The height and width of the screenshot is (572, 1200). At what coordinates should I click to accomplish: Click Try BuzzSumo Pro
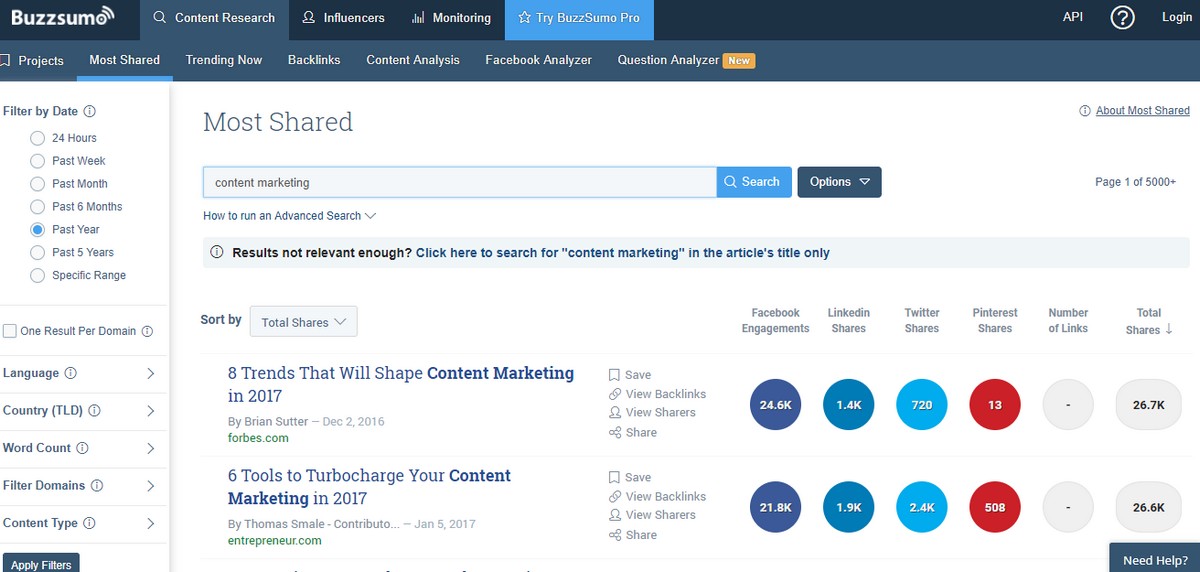(579, 18)
